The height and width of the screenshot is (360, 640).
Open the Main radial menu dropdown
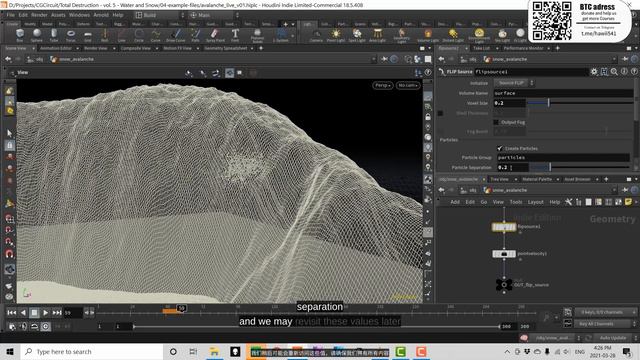(x=213, y=15)
